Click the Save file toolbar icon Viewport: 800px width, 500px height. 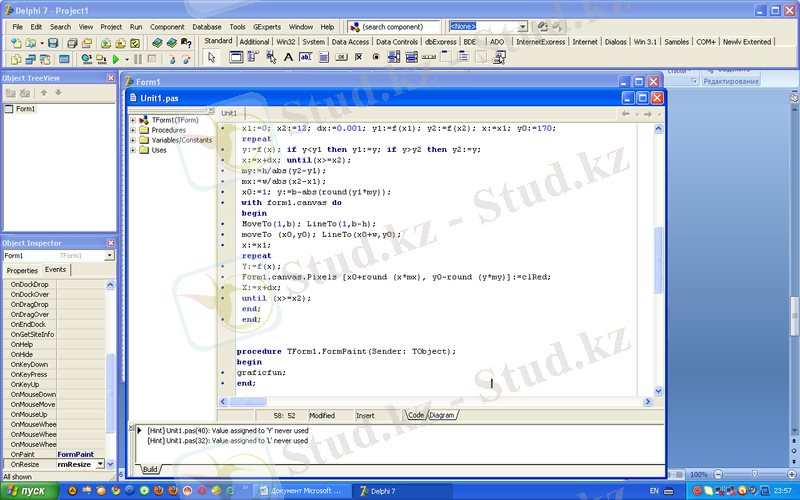(x=53, y=43)
